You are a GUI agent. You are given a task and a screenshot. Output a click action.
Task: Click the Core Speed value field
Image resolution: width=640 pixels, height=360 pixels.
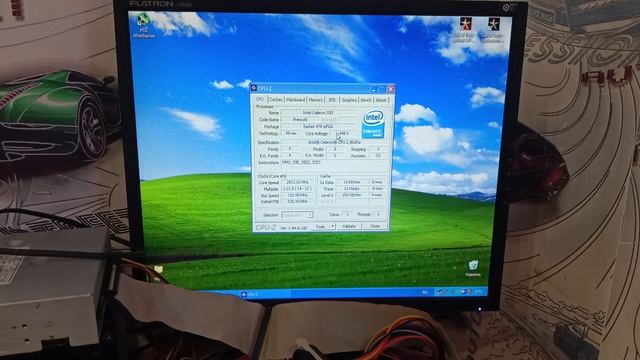click(x=297, y=182)
